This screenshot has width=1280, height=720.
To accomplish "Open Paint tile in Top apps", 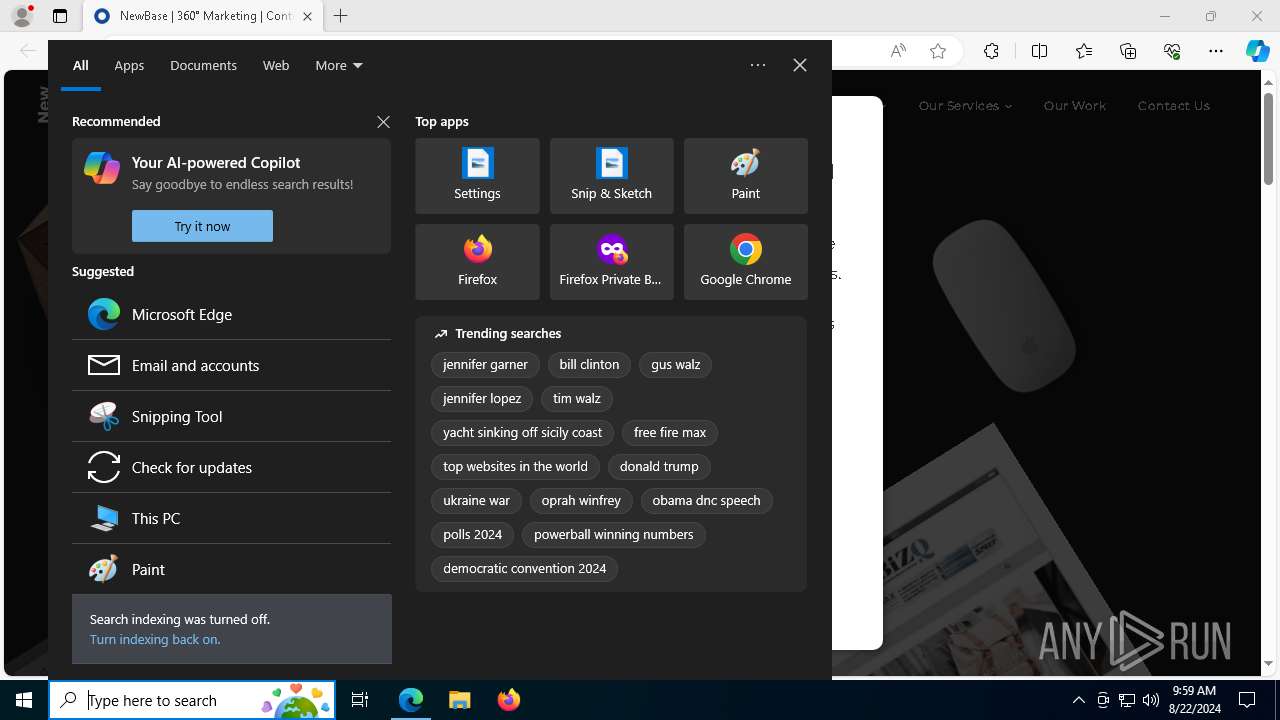I will click(x=745, y=176).
